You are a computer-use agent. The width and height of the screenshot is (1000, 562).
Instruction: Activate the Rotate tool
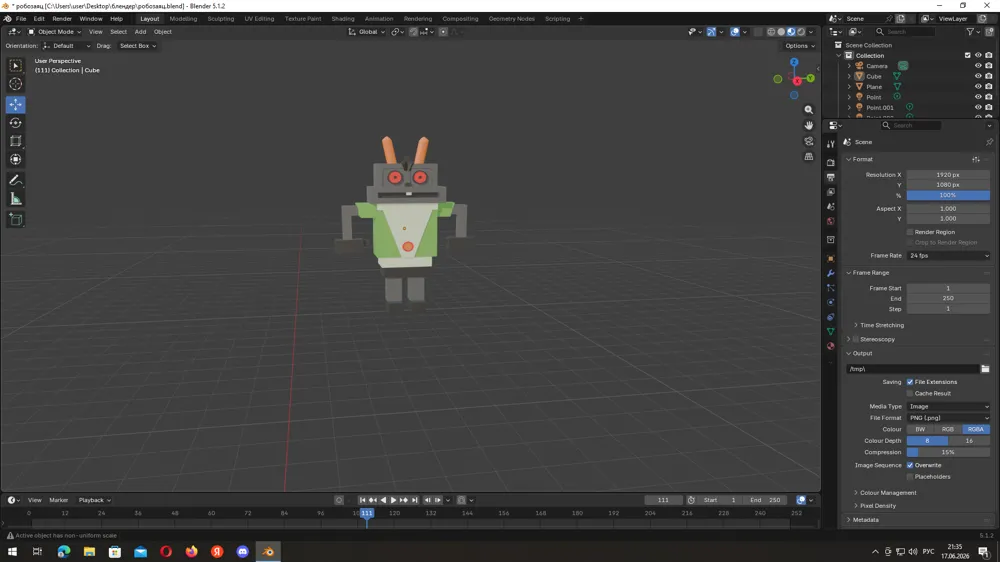tap(15, 122)
